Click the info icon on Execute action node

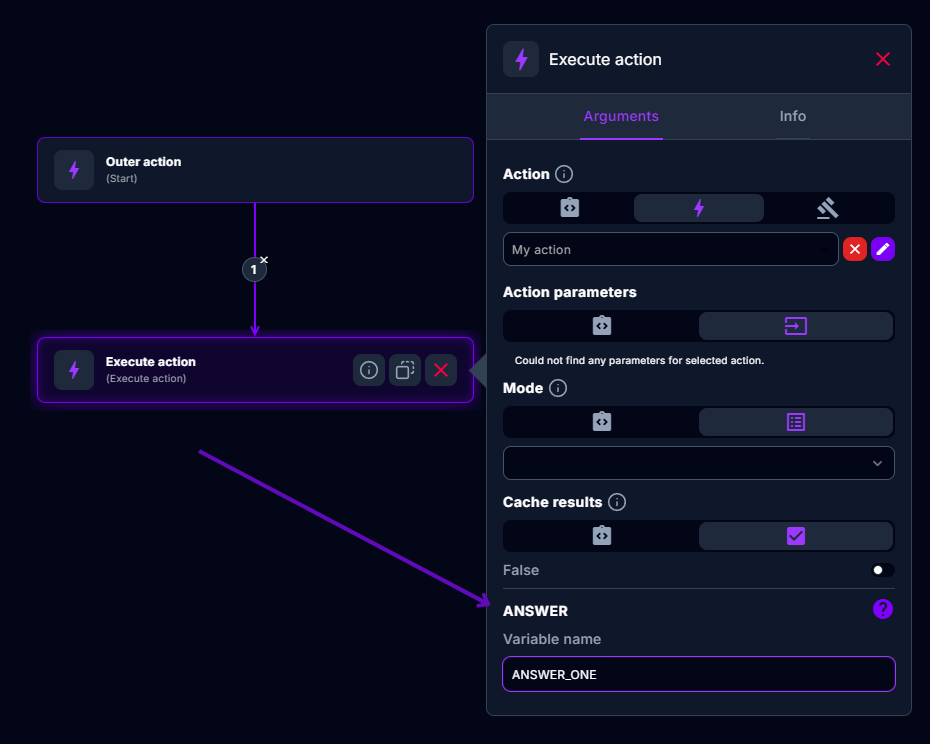coord(369,370)
